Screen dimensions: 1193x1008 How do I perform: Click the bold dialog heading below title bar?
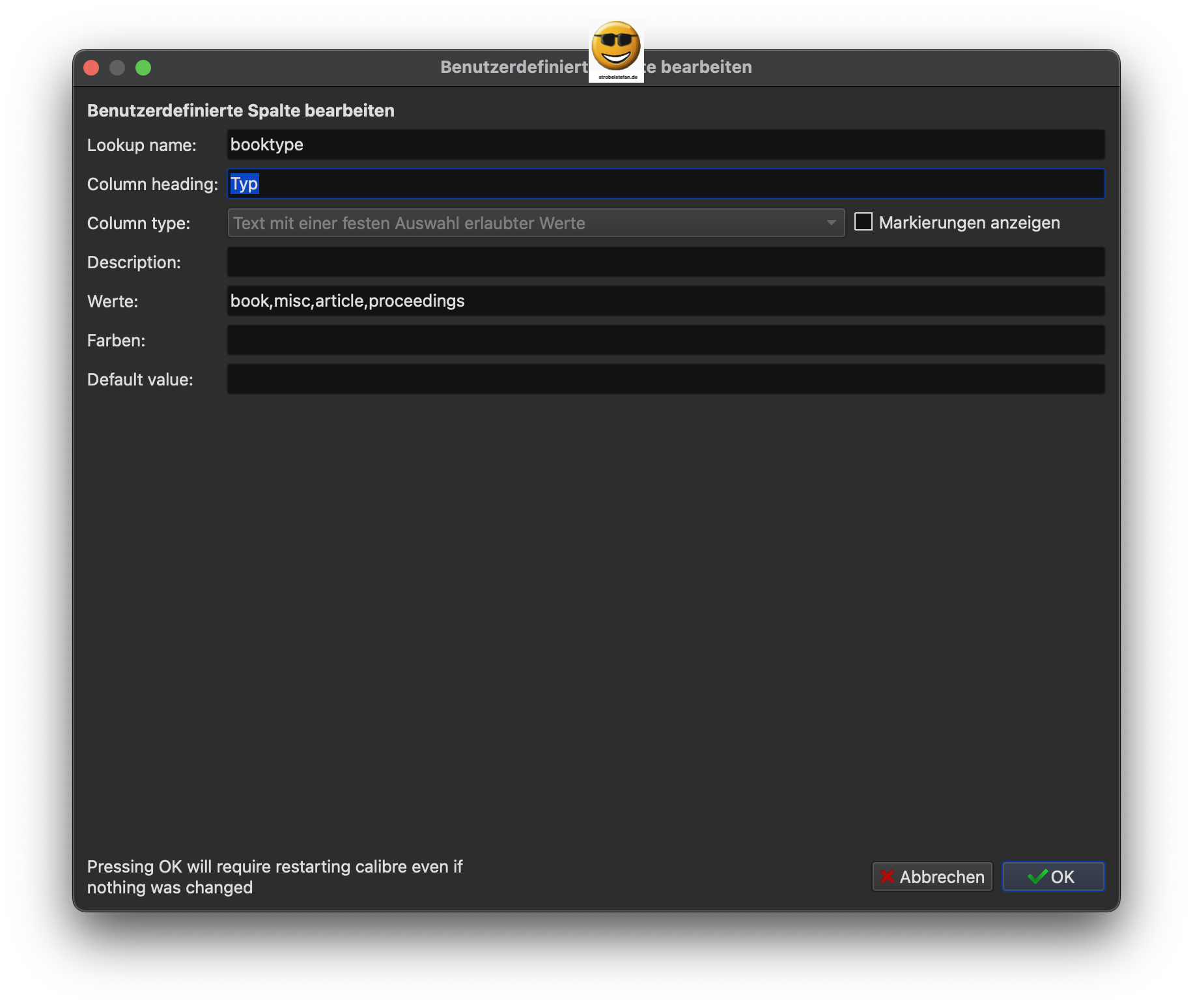click(x=240, y=111)
